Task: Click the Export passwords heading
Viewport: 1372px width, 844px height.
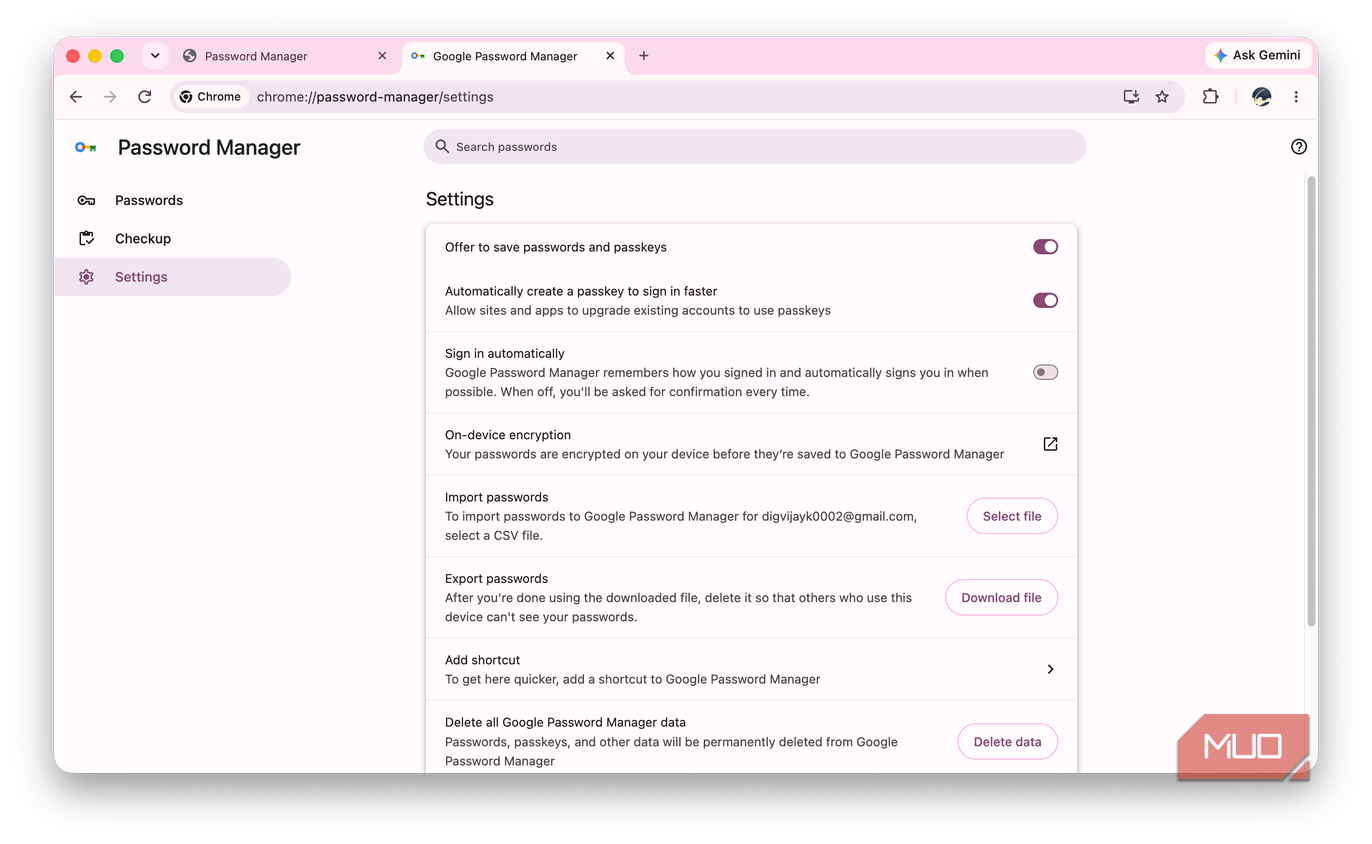Action: pyautogui.click(x=496, y=578)
